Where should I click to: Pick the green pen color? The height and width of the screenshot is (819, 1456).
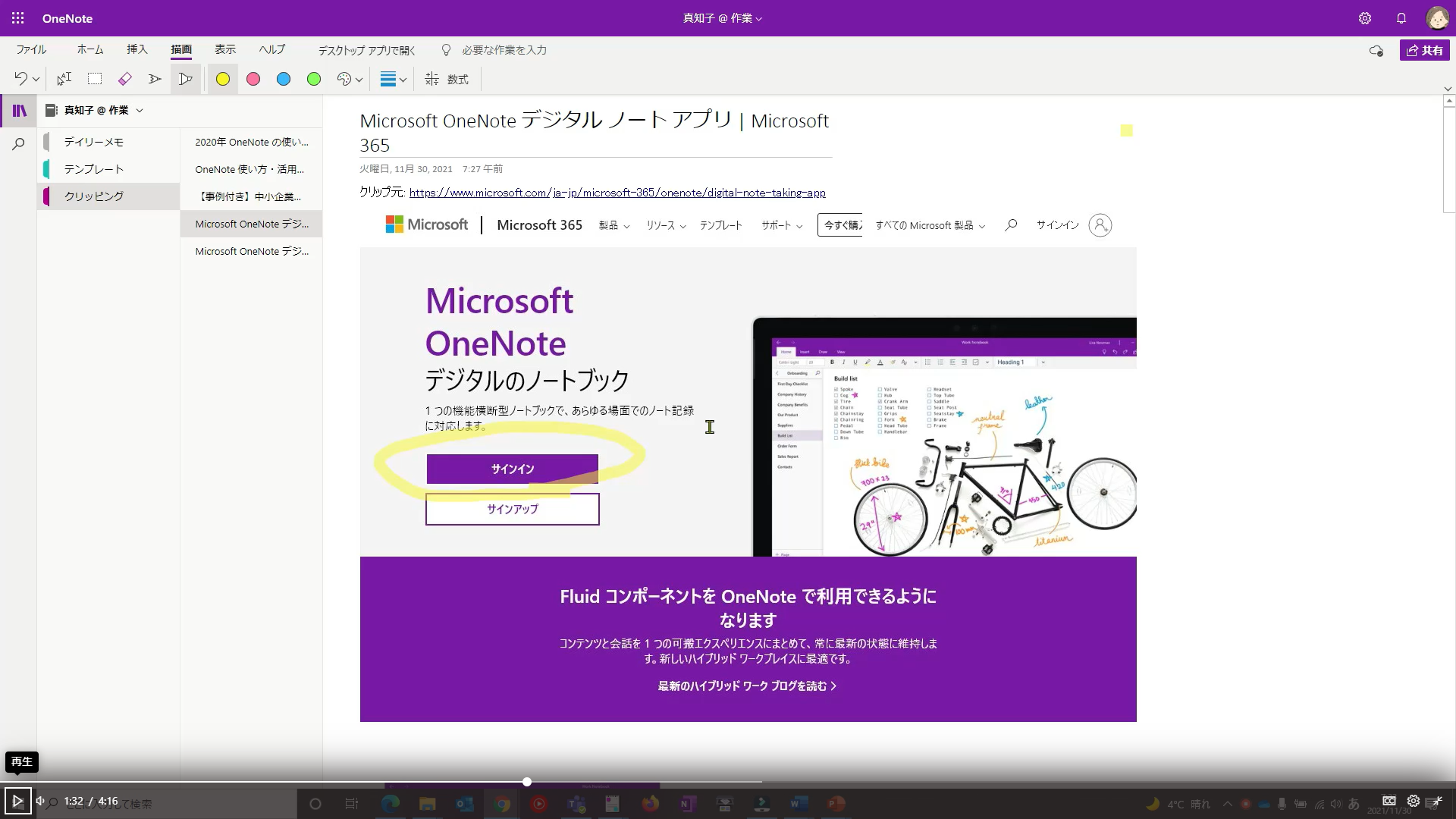pos(314,79)
